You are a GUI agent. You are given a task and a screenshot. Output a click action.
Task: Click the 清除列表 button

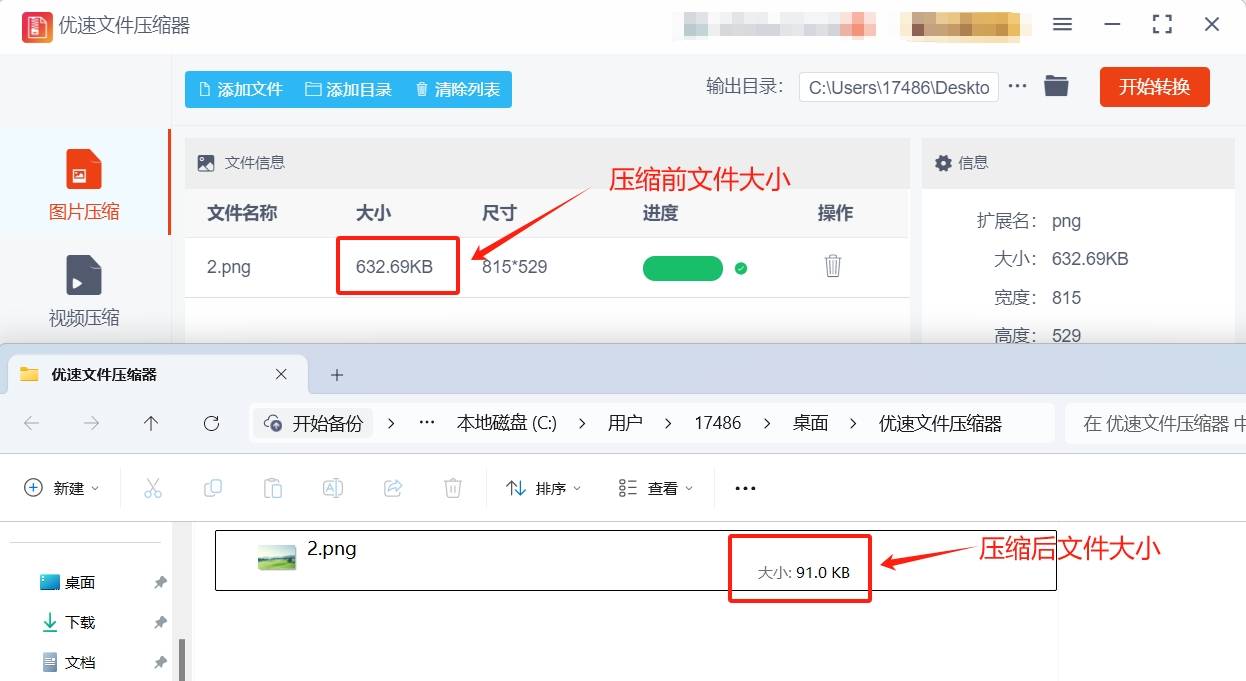pos(456,89)
